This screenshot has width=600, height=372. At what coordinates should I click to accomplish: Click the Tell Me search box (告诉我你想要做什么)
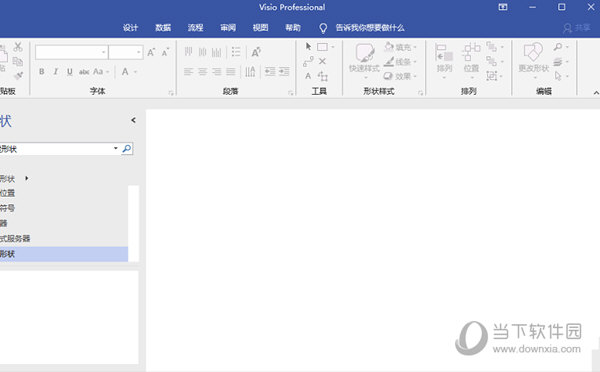tap(370, 28)
